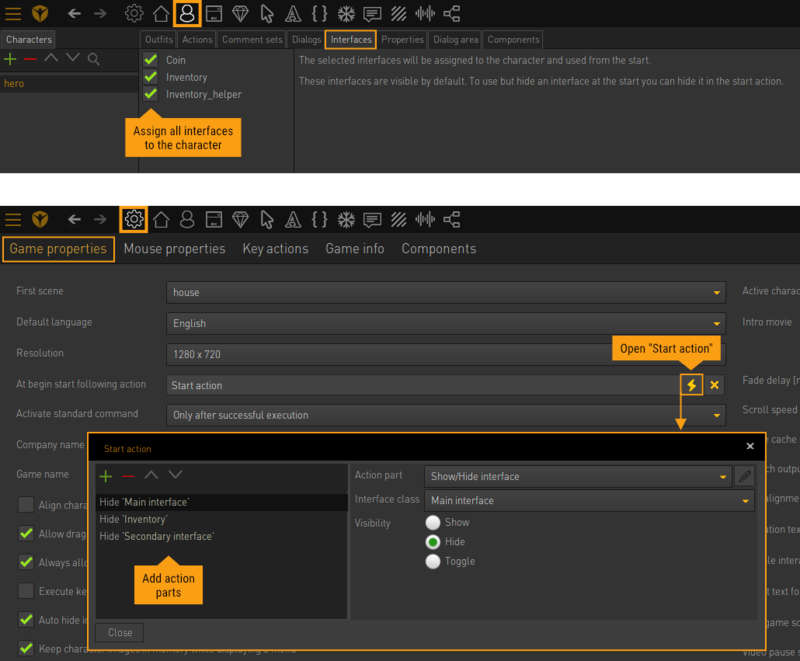Click the pencil icon next to Action part

pyautogui.click(x=745, y=477)
